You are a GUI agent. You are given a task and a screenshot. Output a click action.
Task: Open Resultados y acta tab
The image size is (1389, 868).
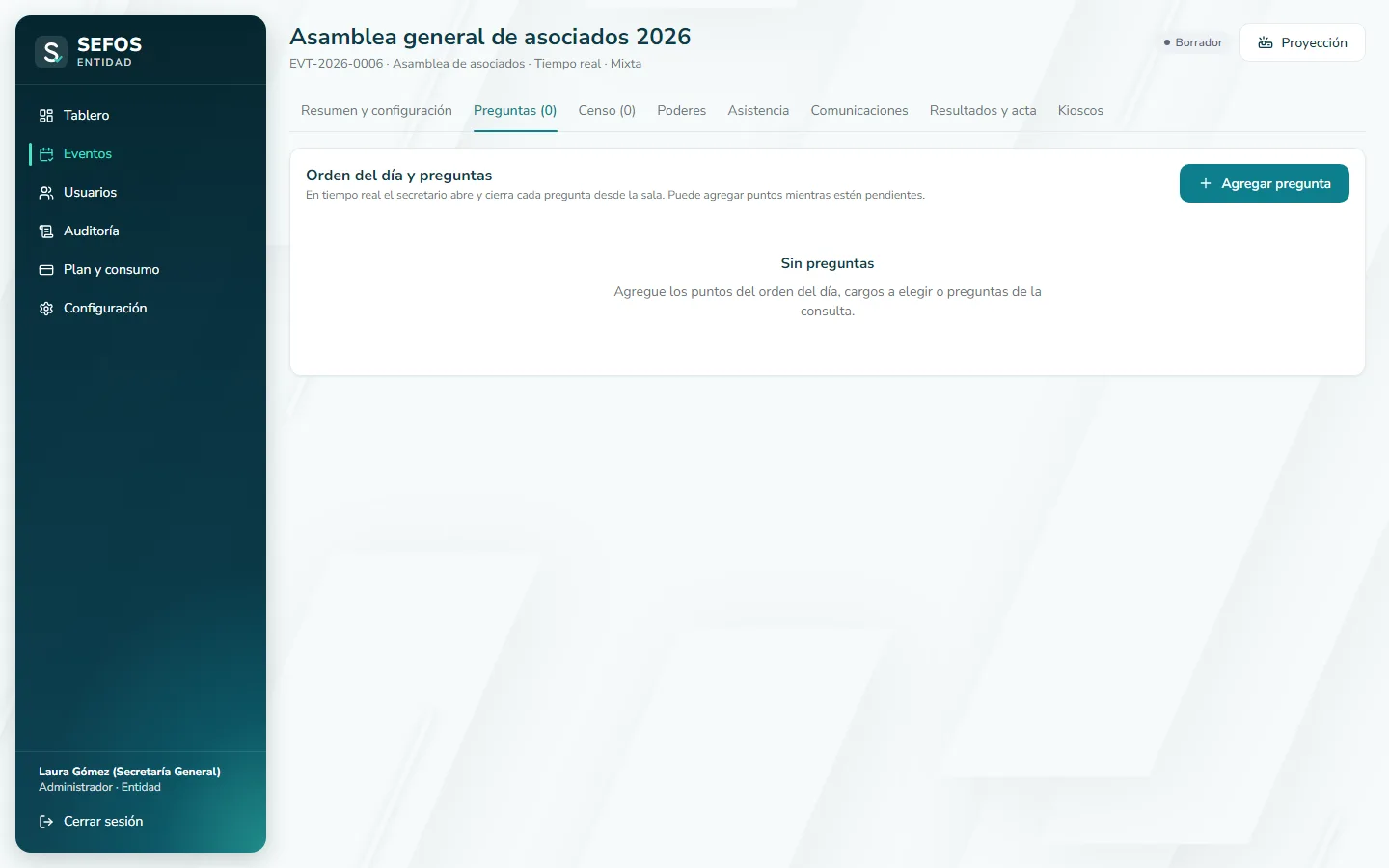pyautogui.click(x=983, y=111)
